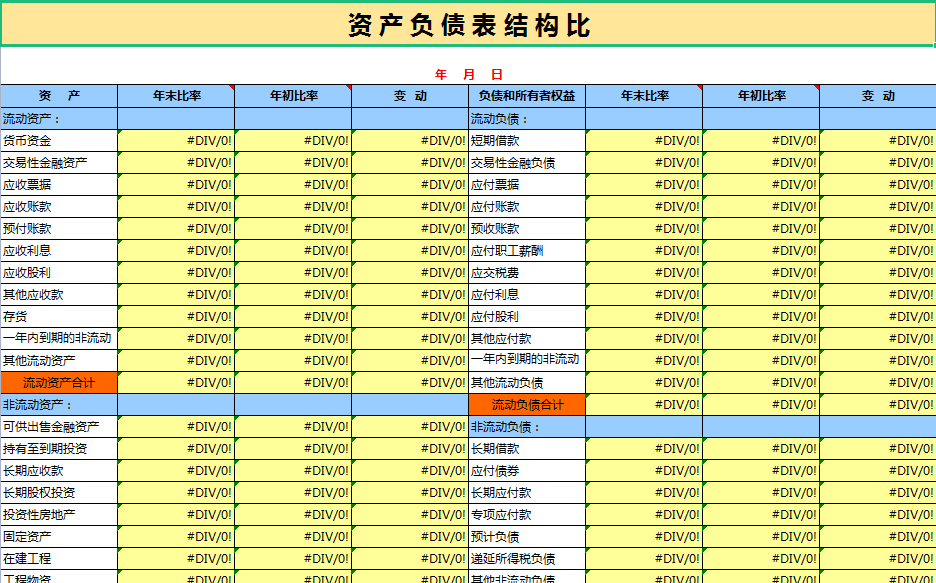The width and height of the screenshot is (936, 583).
Task: Click the 资产 column header cell
Action: tap(58, 96)
